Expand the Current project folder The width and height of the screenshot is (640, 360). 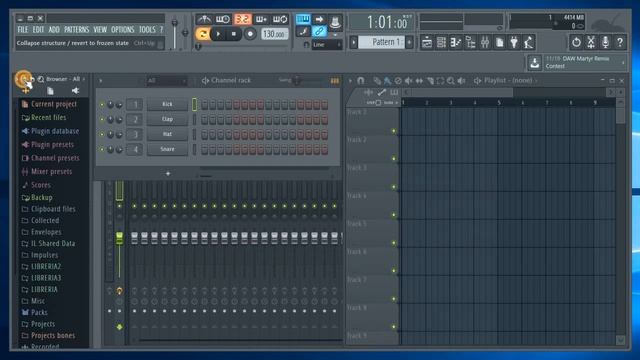[x=53, y=104]
